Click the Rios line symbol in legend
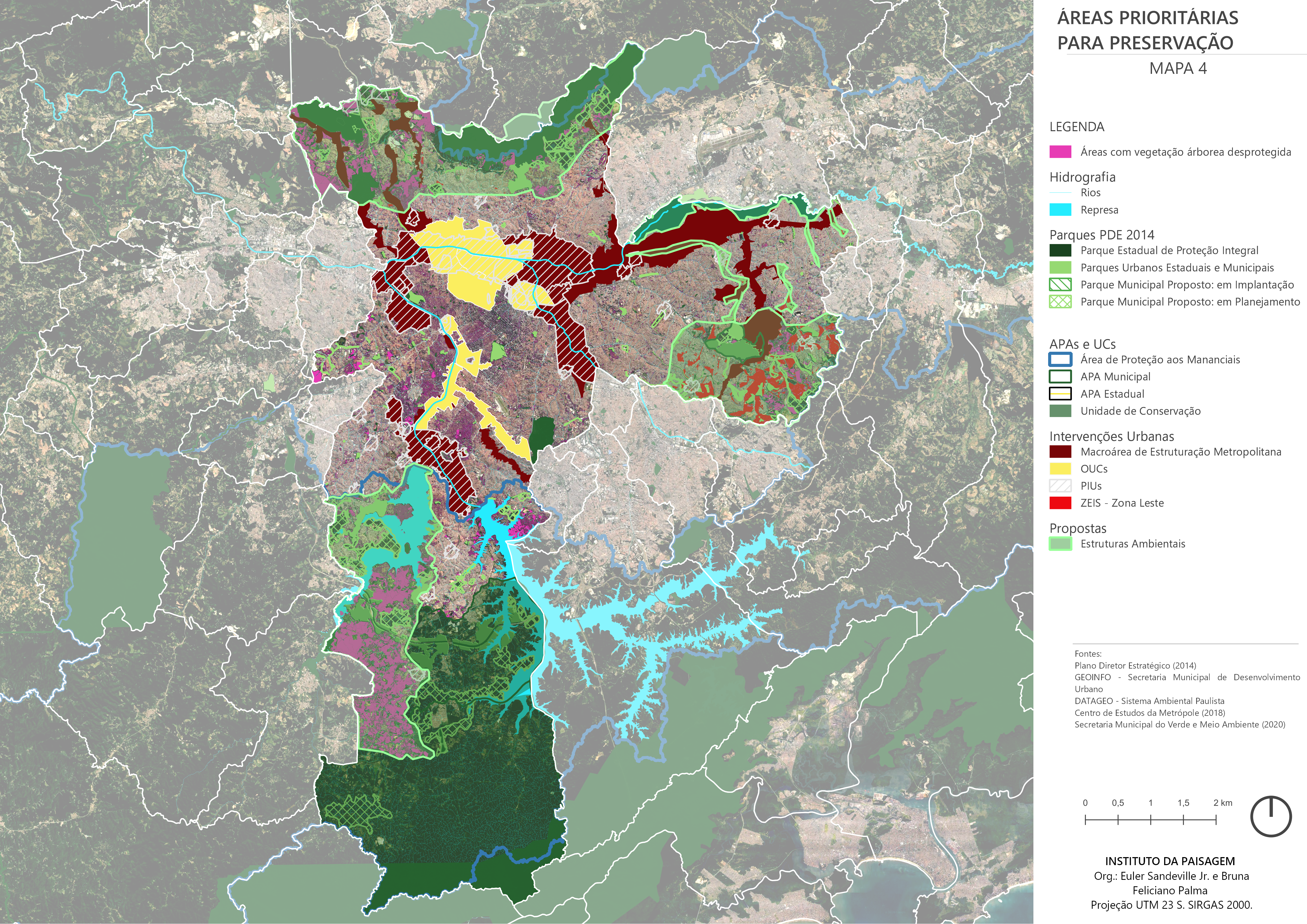 1060,193
